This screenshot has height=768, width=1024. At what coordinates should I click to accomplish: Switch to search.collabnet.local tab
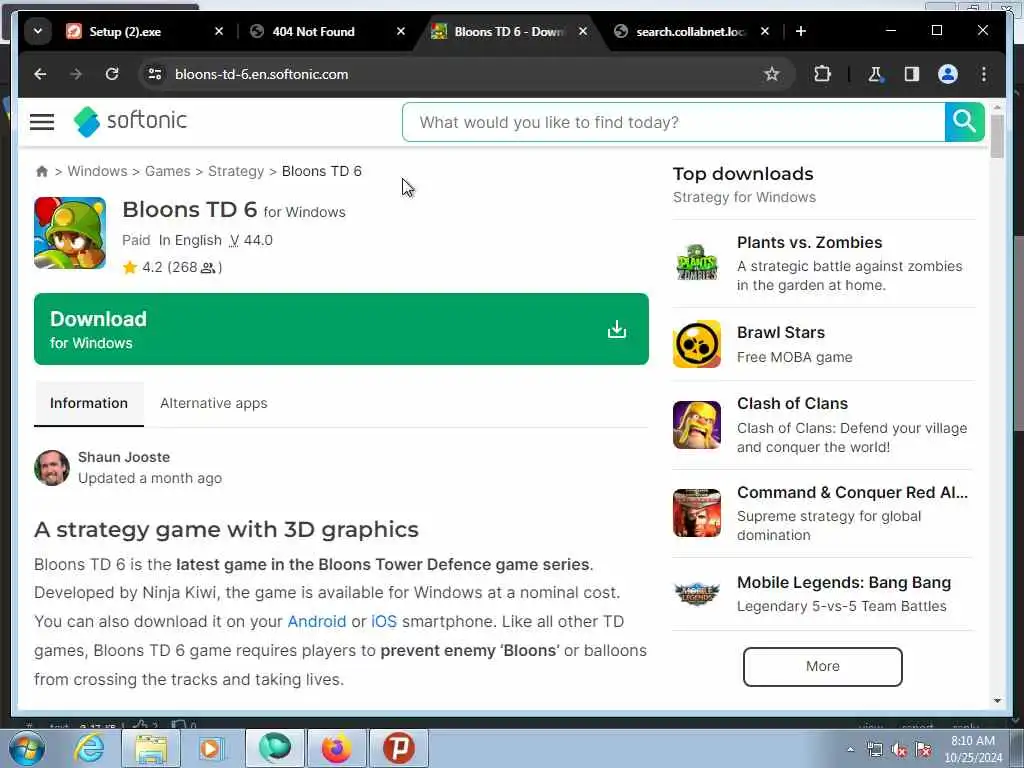[690, 31]
